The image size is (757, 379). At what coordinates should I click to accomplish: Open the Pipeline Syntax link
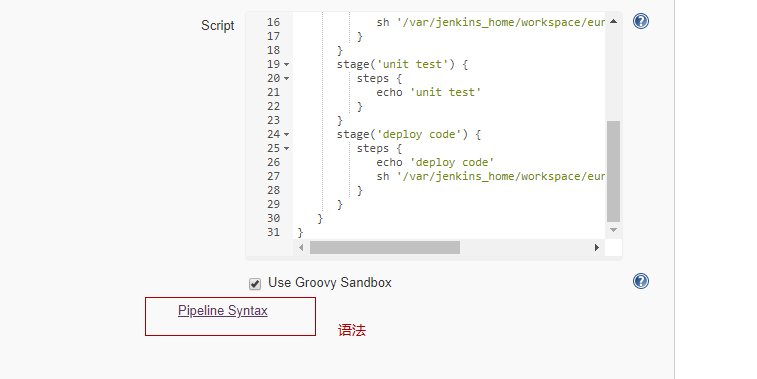point(223,310)
